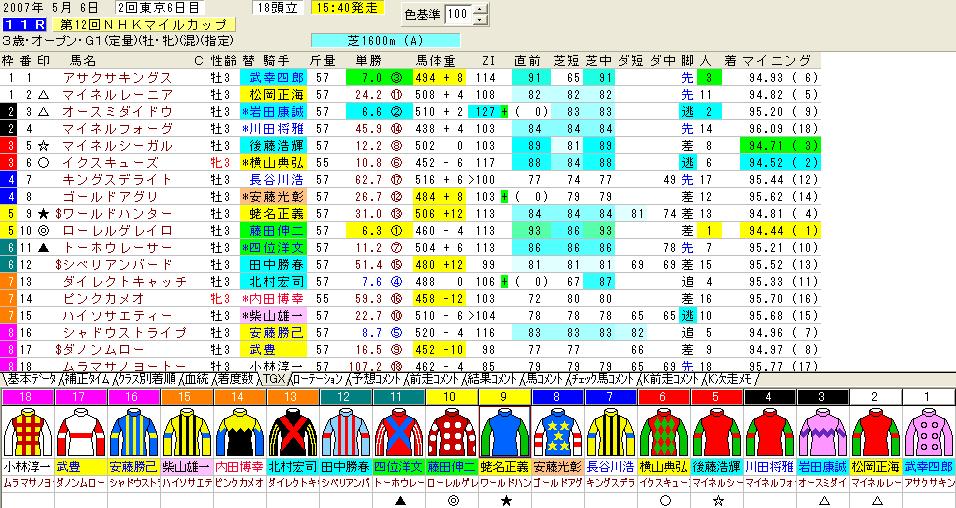Click the 15:40発走 start time label
The height and width of the screenshot is (508, 956).
pyautogui.click(x=348, y=8)
